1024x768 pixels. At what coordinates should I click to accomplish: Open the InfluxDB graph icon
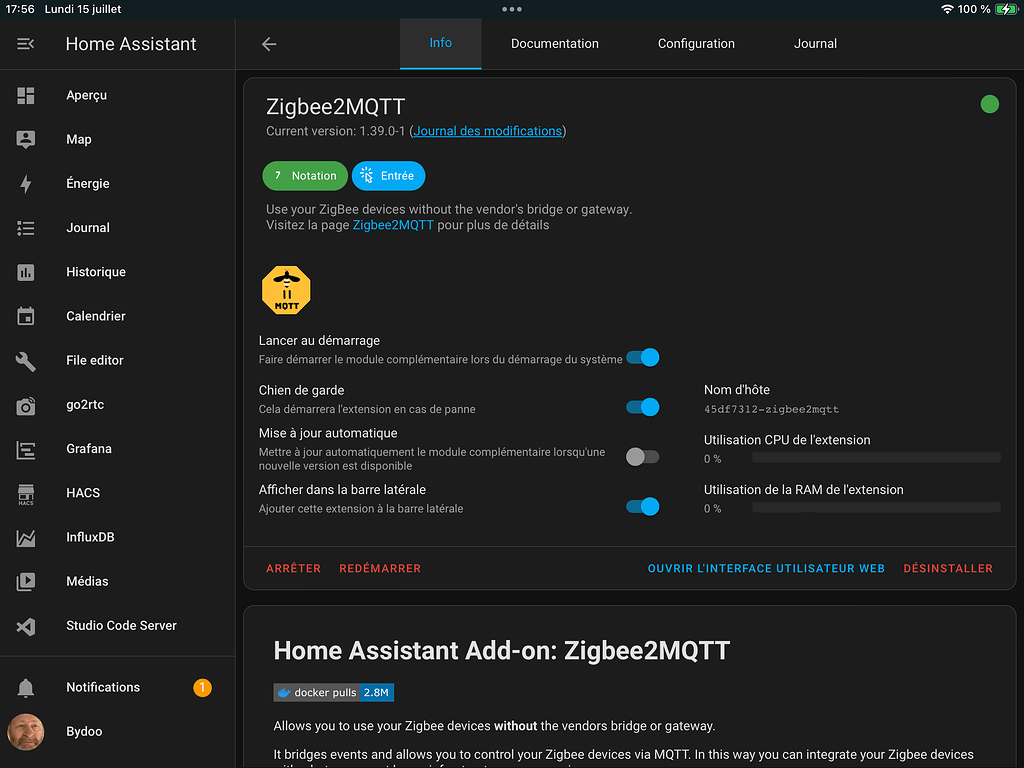(25, 537)
